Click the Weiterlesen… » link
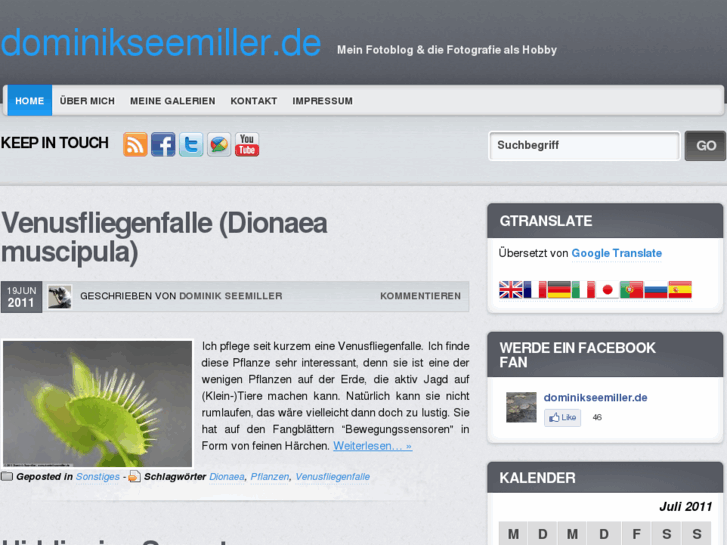This screenshot has width=727, height=545. pos(372,446)
